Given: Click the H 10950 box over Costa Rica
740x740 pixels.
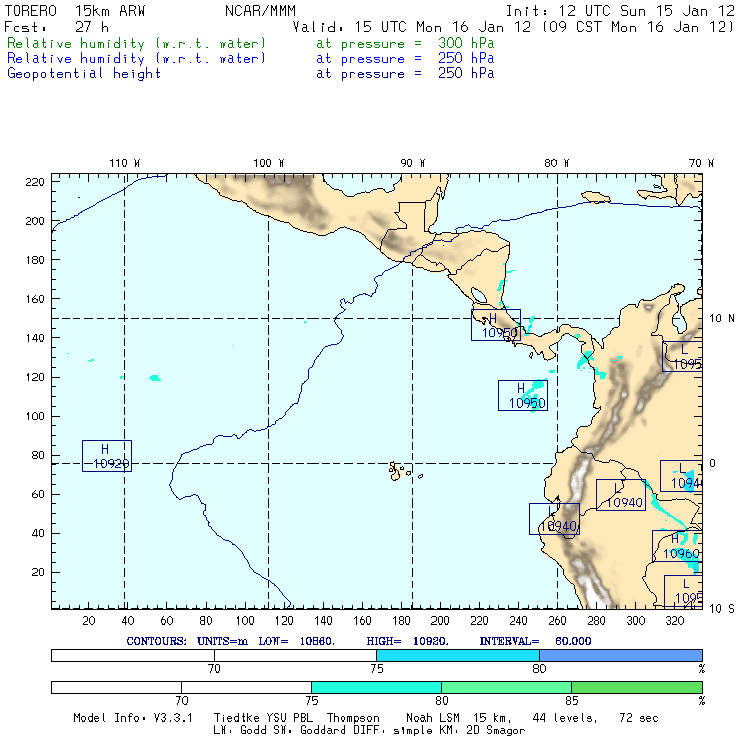Looking at the screenshot, I should click(x=496, y=325).
